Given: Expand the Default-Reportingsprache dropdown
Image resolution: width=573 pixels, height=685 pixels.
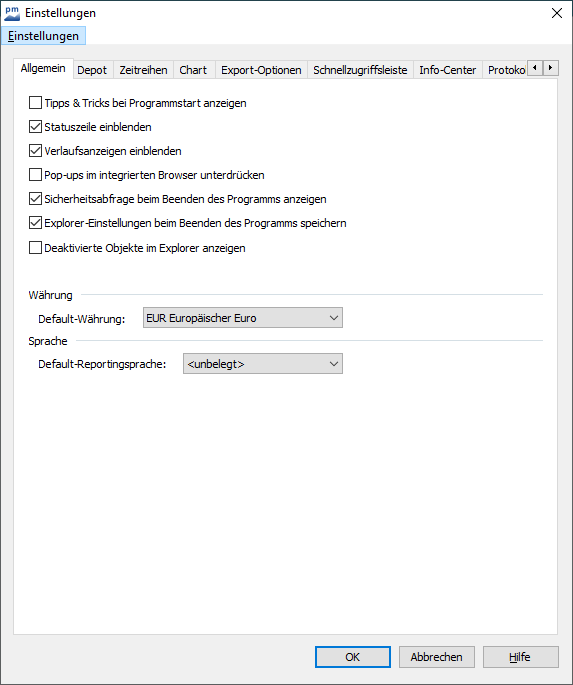Looking at the screenshot, I should [x=263, y=363].
